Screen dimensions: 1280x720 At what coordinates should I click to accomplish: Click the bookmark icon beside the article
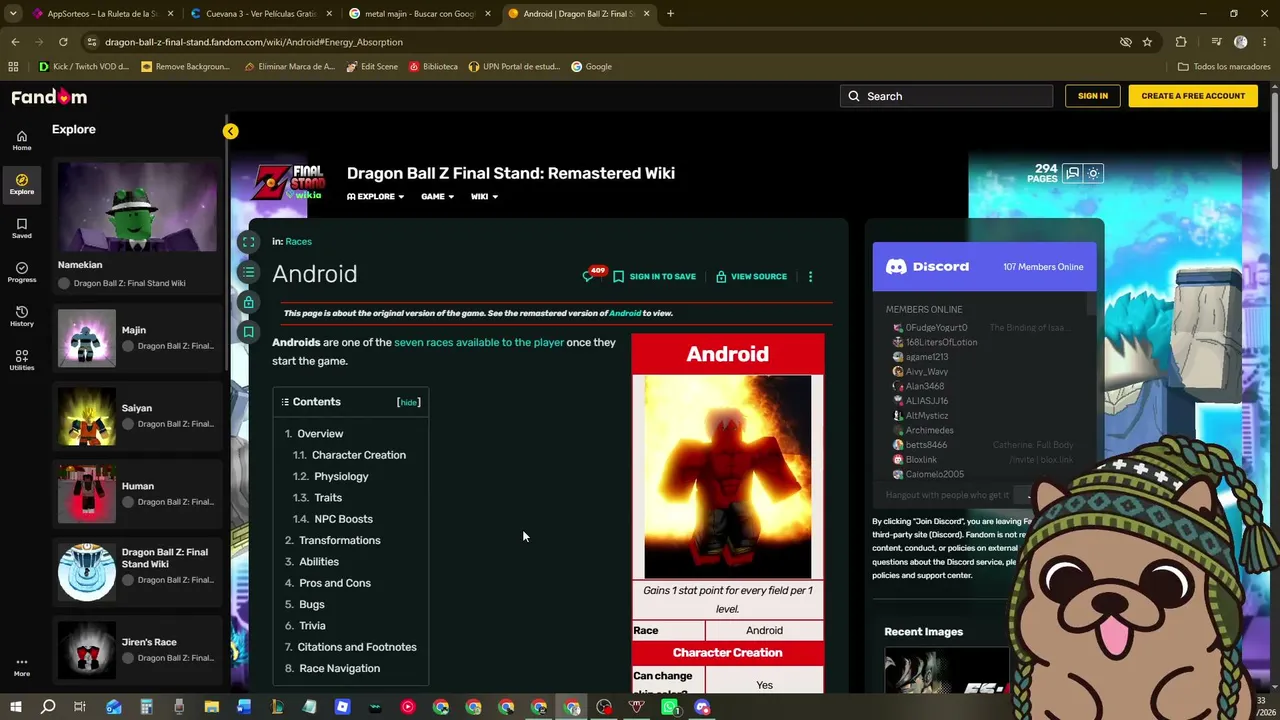pyautogui.click(x=249, y=332)
